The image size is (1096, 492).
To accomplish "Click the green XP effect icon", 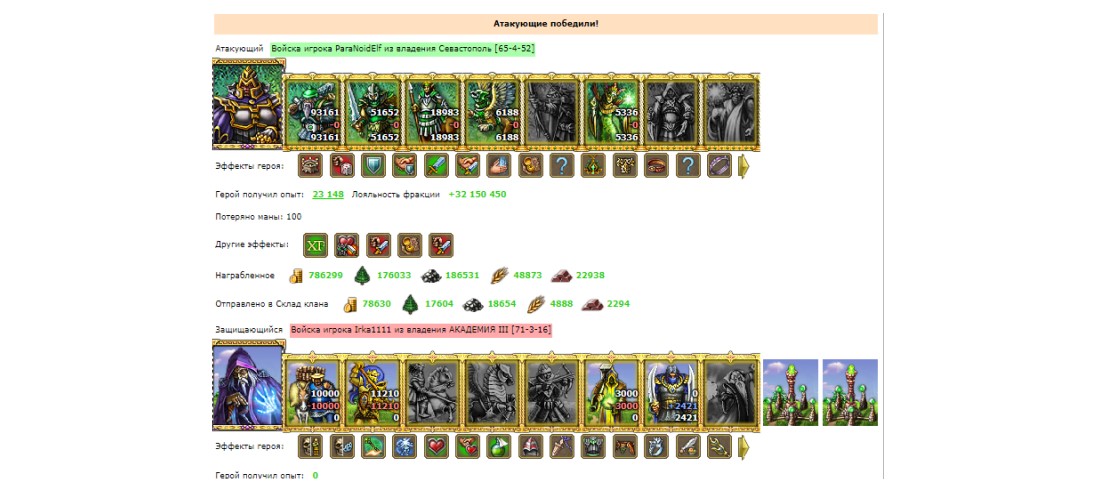I will pos(315,245).
